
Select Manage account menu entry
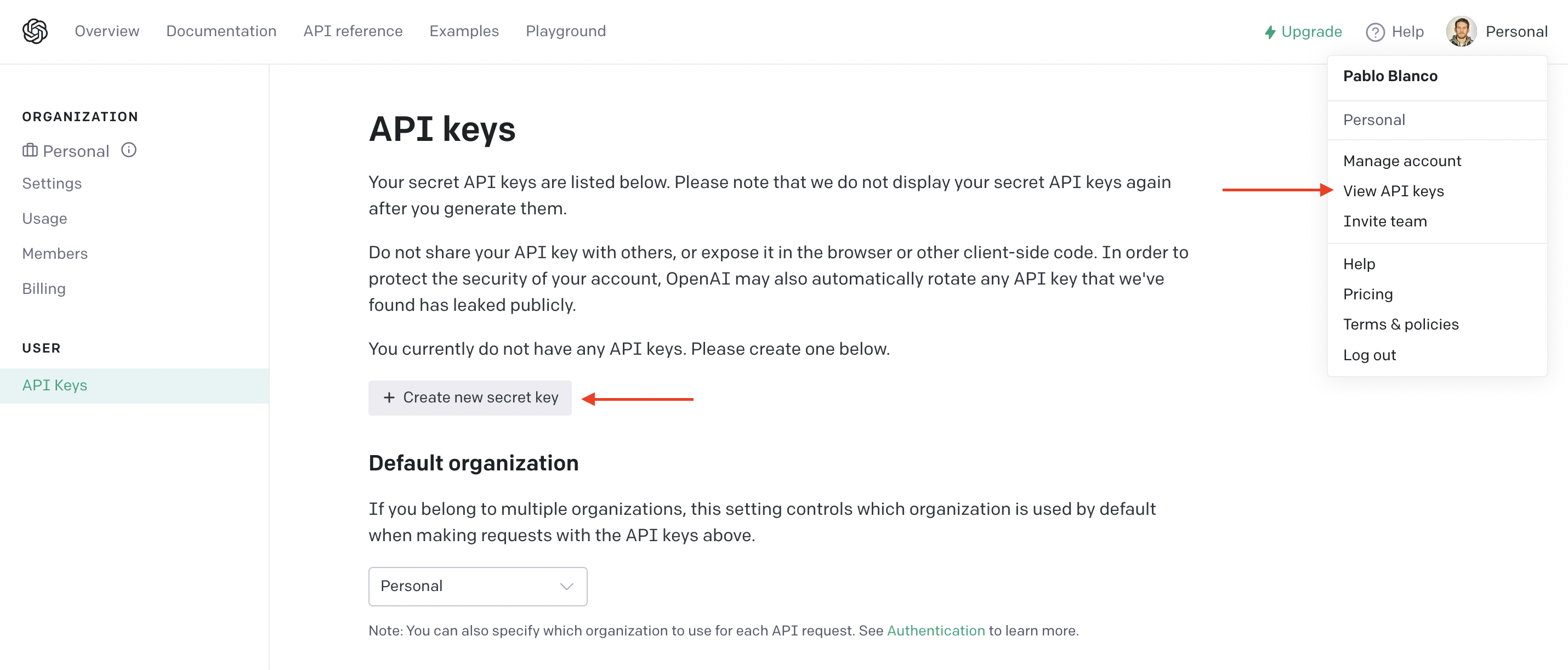[x=1401, y=161]
